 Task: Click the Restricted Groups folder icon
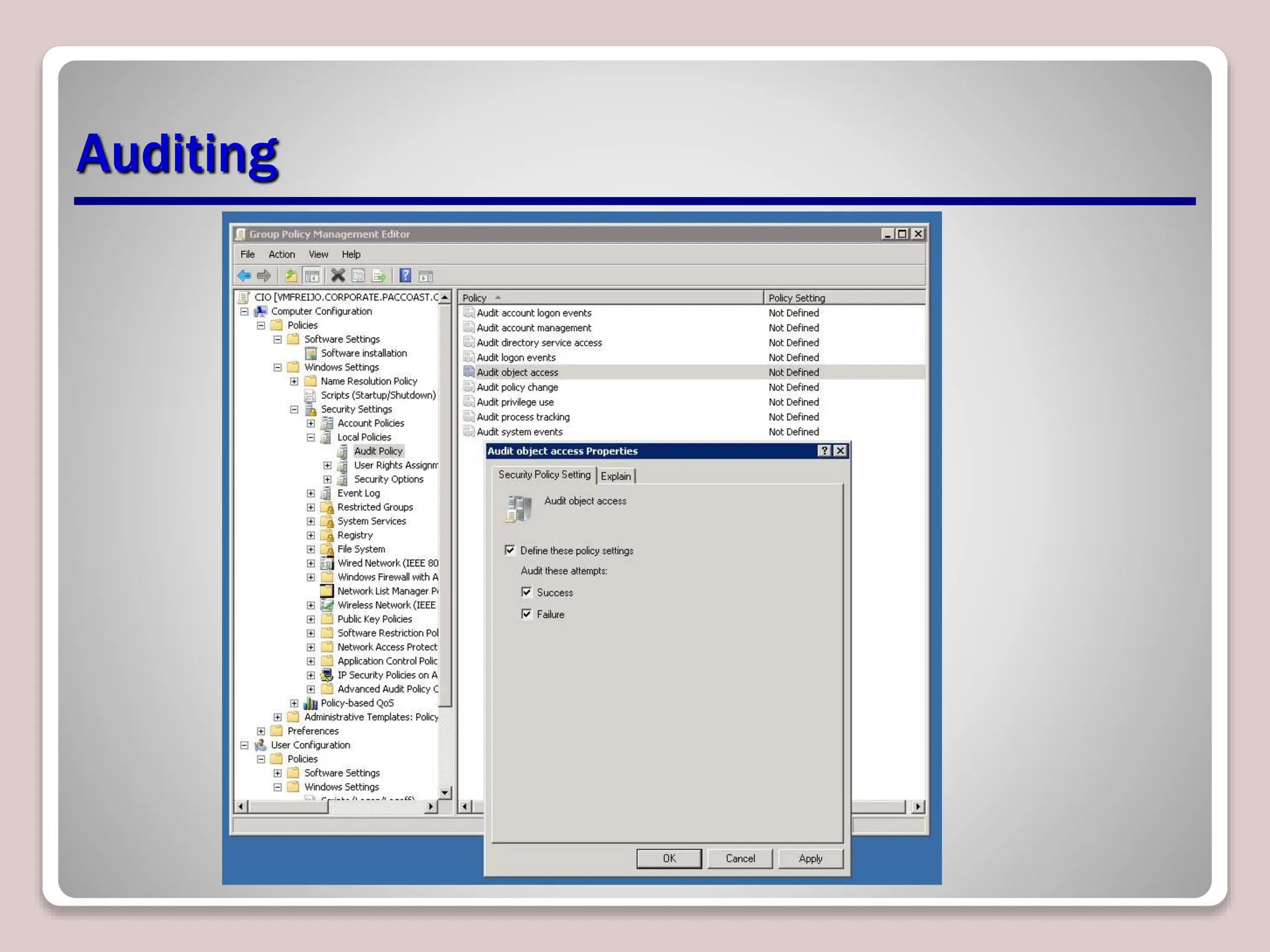tap(327, 507)
